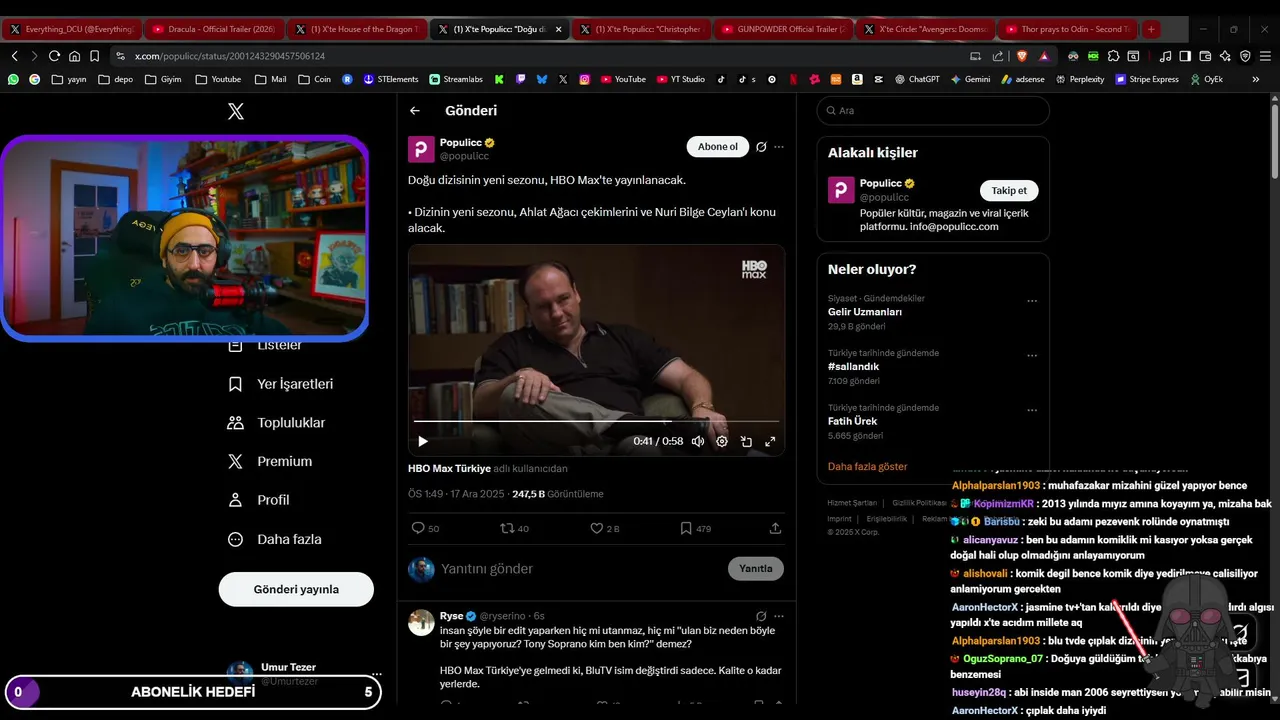Open more options for Fatih Ürek trend
This screenshot has width=1280, height=720.
[1032, 410]
